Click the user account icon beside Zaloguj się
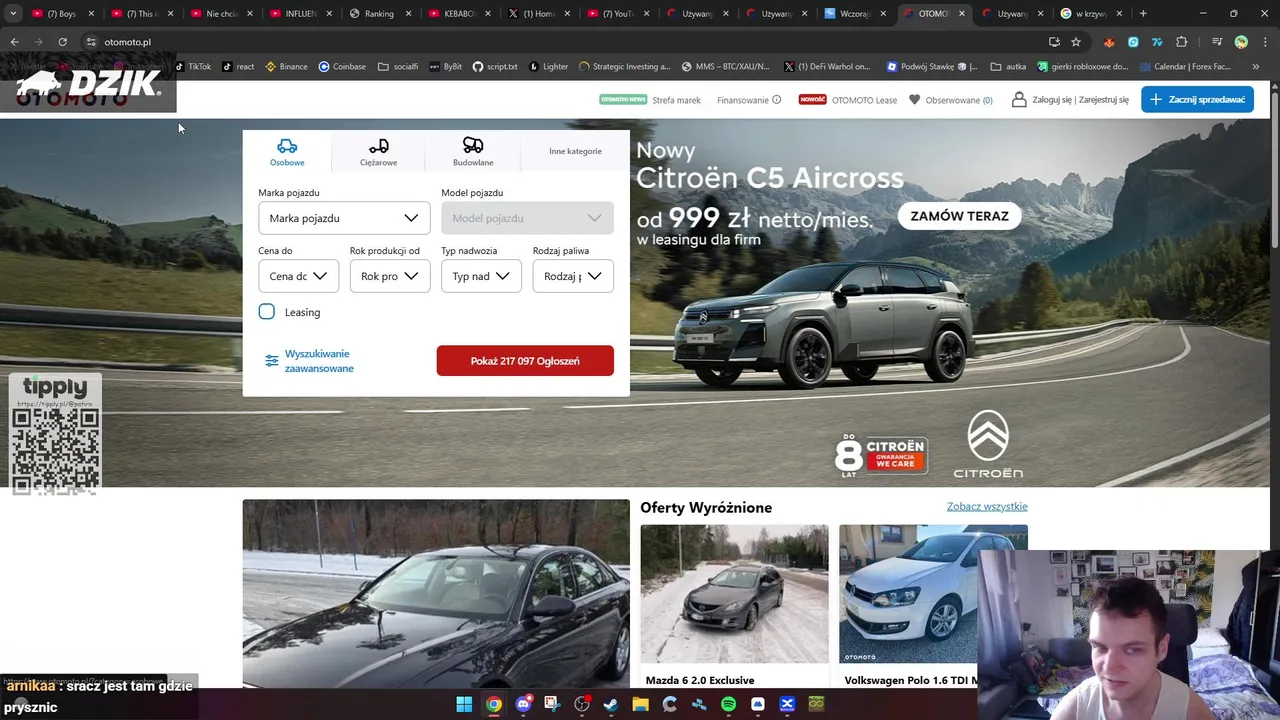The width and height of the screenshot is (1280, 720). 1019,99
